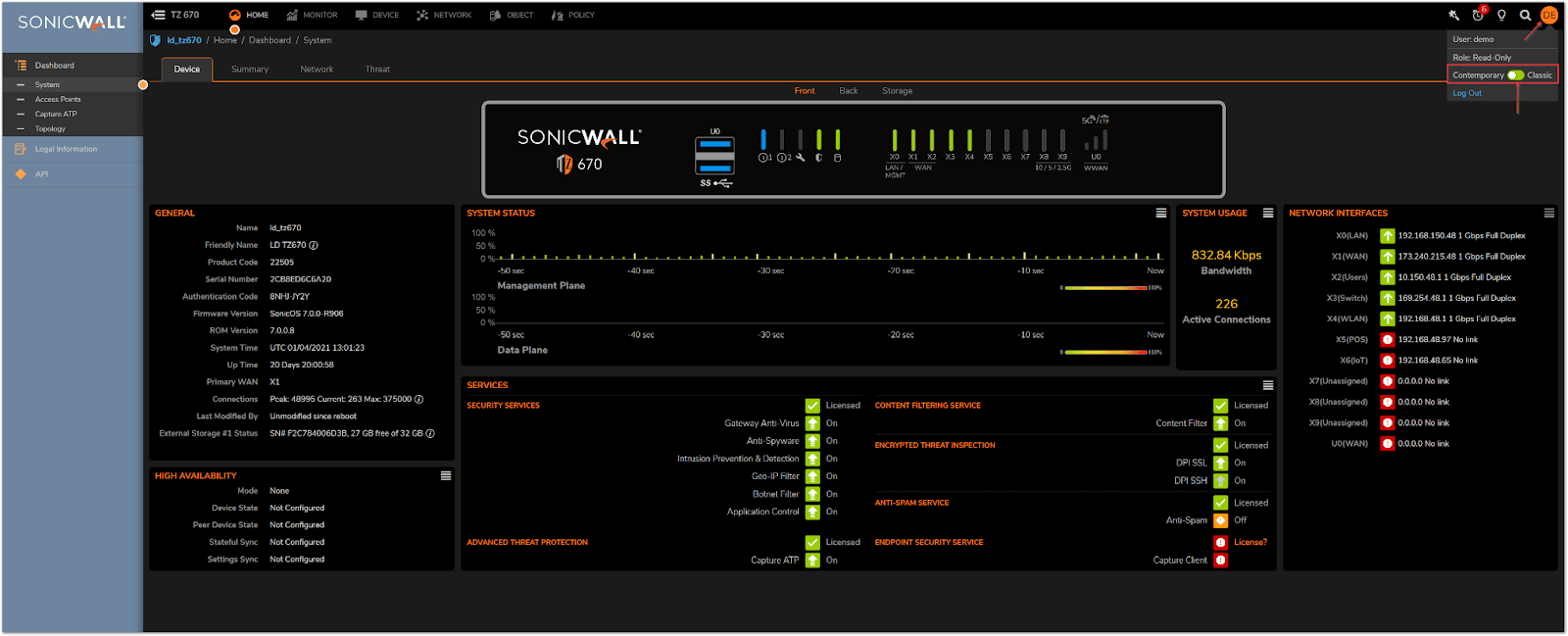1568x636 pixels.
Task: Open the HOME top navigation item
Action: click(249, 15)
